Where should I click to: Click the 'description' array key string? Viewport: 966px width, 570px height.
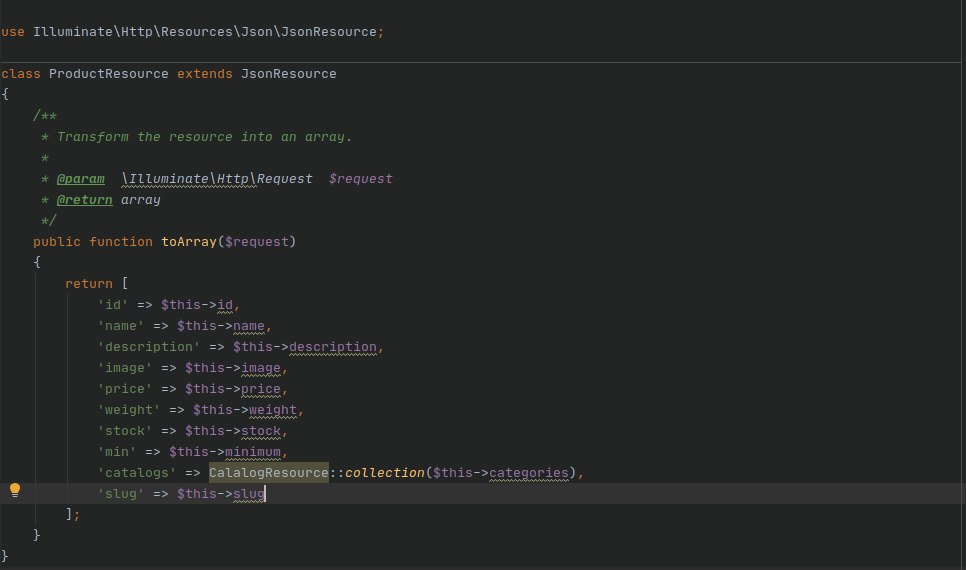[x=148, y=347]
